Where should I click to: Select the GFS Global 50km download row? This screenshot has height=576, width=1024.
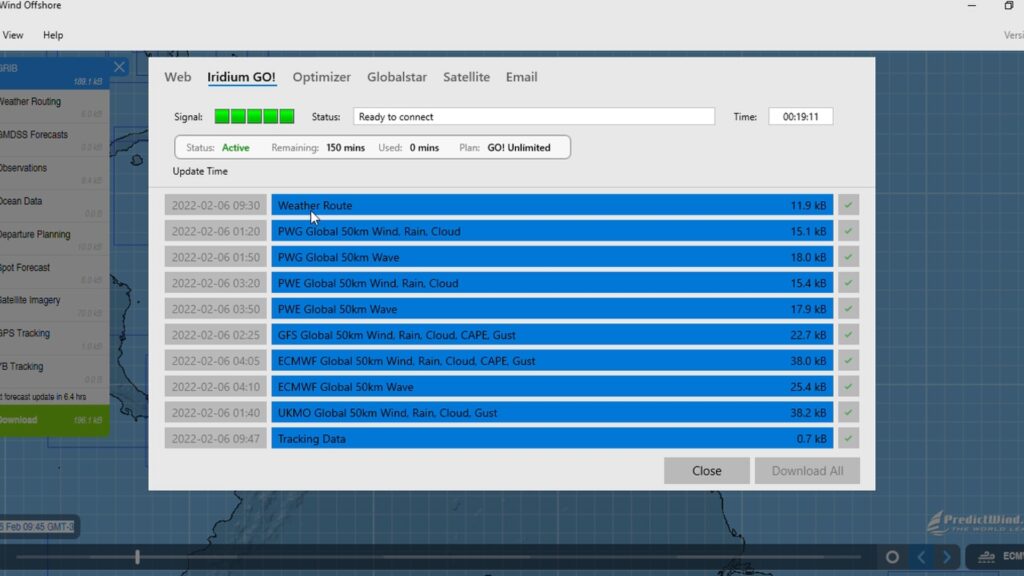552,335
